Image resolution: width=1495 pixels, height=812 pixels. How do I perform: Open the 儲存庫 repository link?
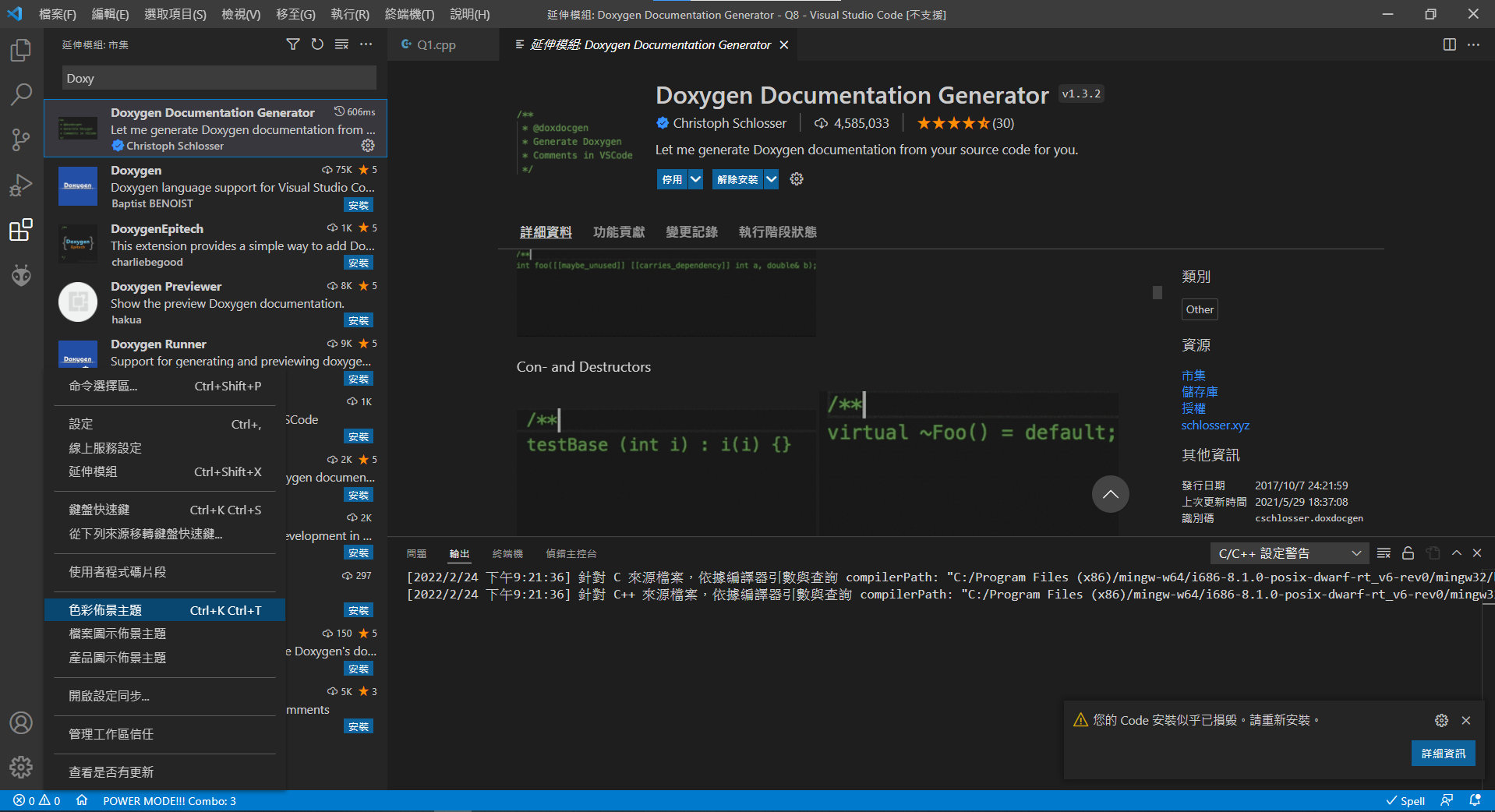1200,392
